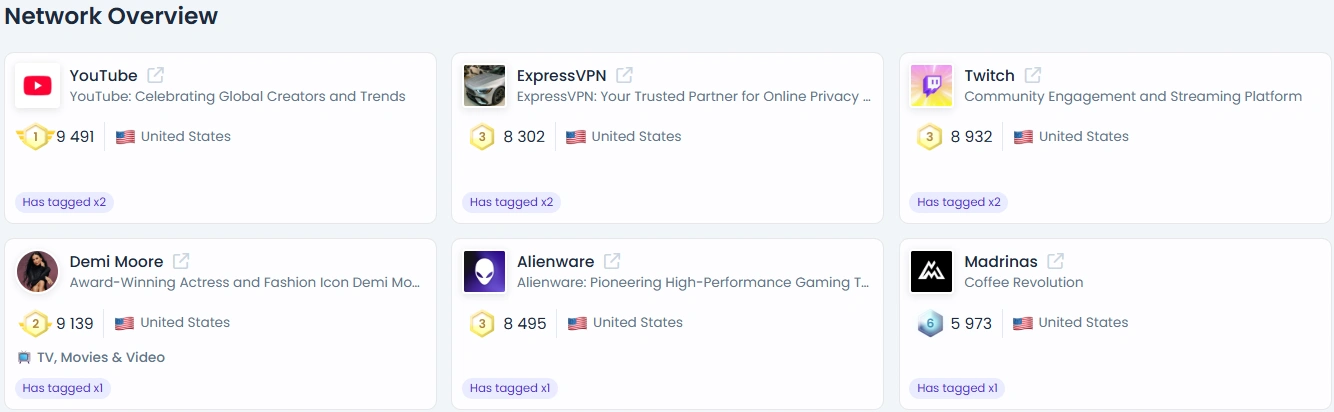Click YouTube's 'Has tagged x2' label
This screenshot has height=412, width=1334.
pos(64,202)
